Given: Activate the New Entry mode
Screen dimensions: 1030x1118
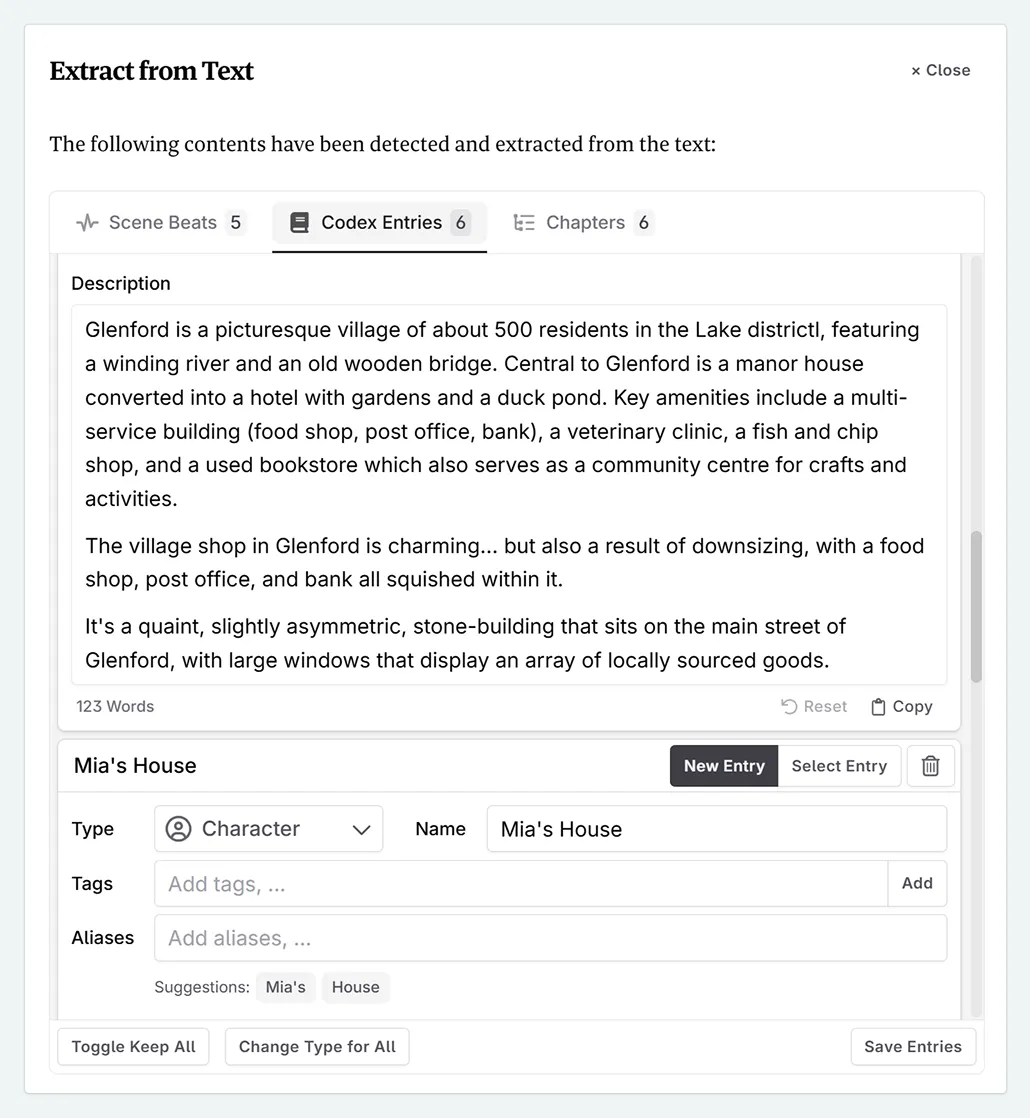Looking at the screenshot, I should [723, 766].
